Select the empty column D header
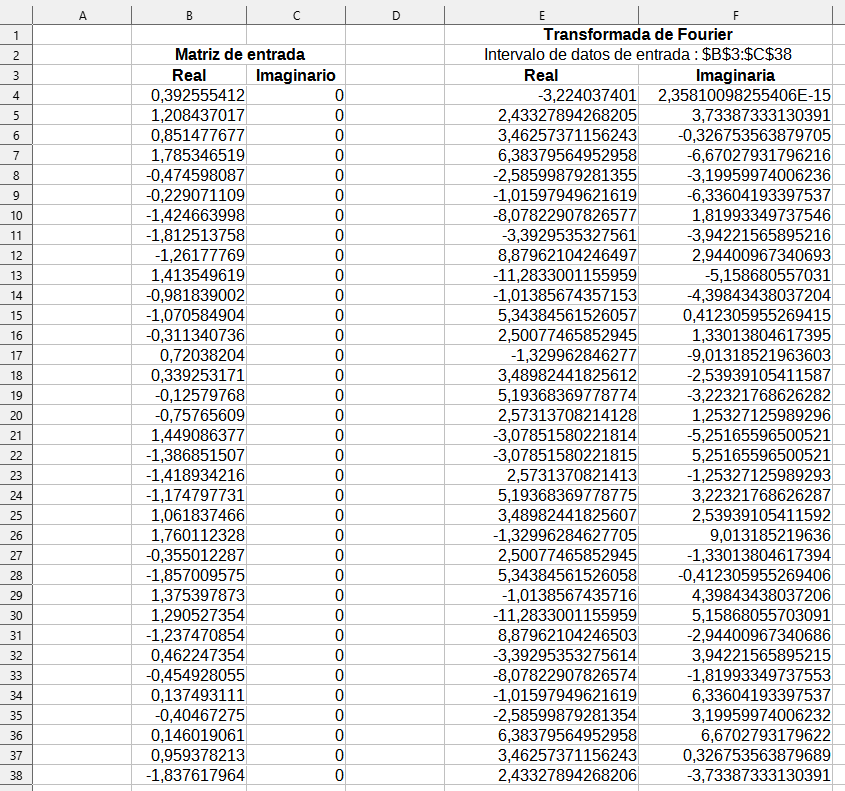This screenshot has height=791, width=845. (x=393, y=13)
